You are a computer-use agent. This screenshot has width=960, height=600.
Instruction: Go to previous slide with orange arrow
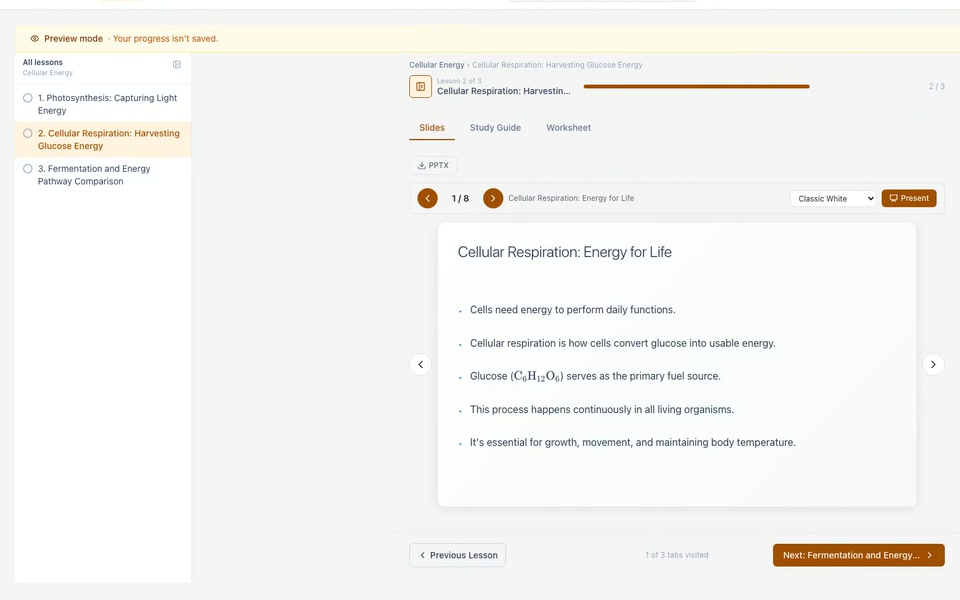pyautogui.click(x=427, y=198)
